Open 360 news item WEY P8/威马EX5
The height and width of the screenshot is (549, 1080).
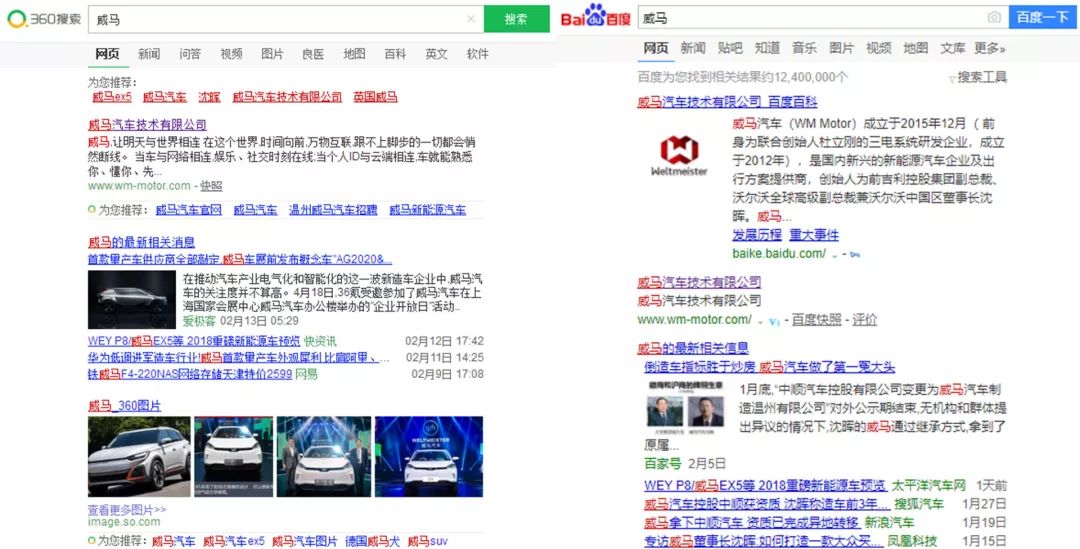click(194, 341)
